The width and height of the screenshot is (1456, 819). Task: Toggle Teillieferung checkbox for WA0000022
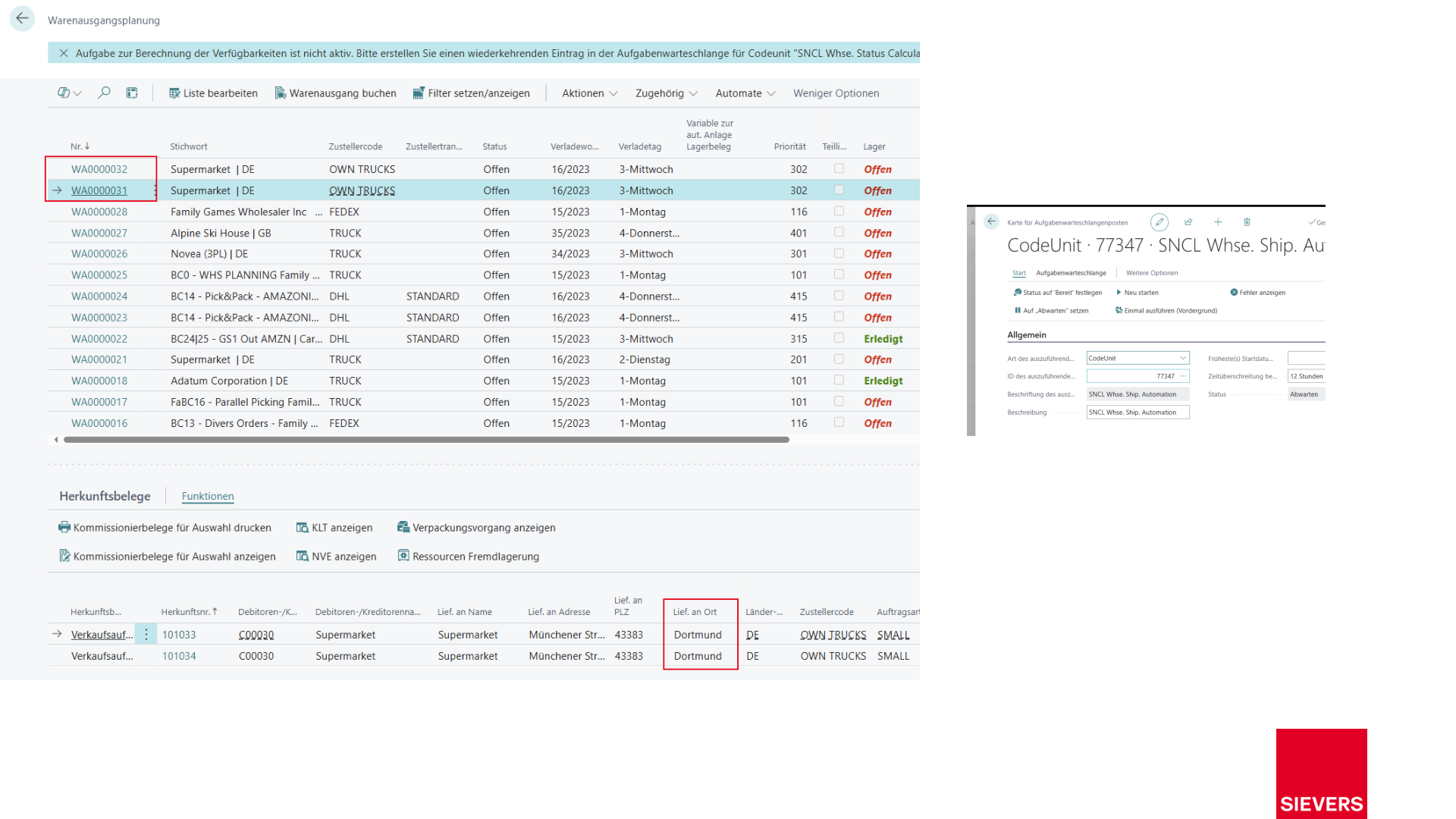click(839, 338)
